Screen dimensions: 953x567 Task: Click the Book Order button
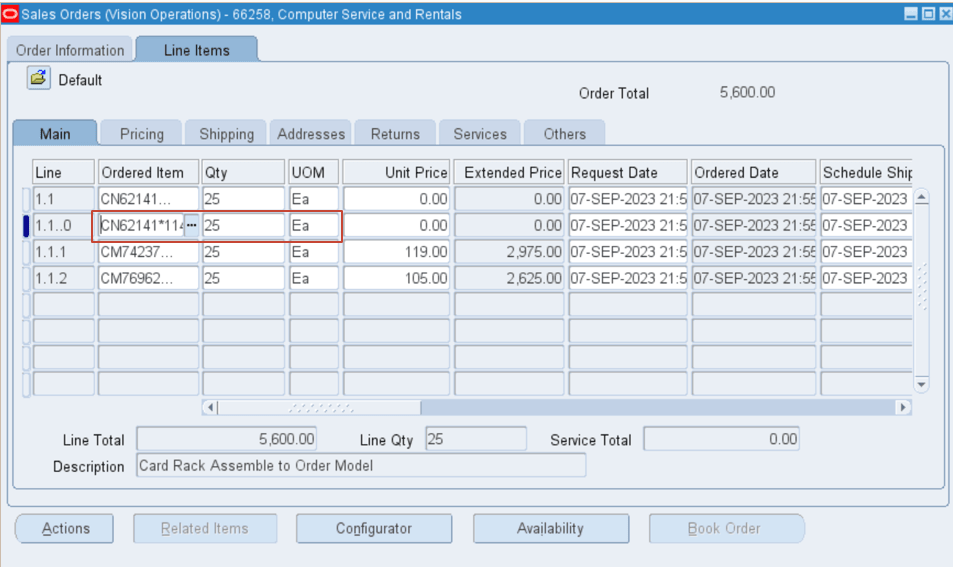(x=726, y=529)
